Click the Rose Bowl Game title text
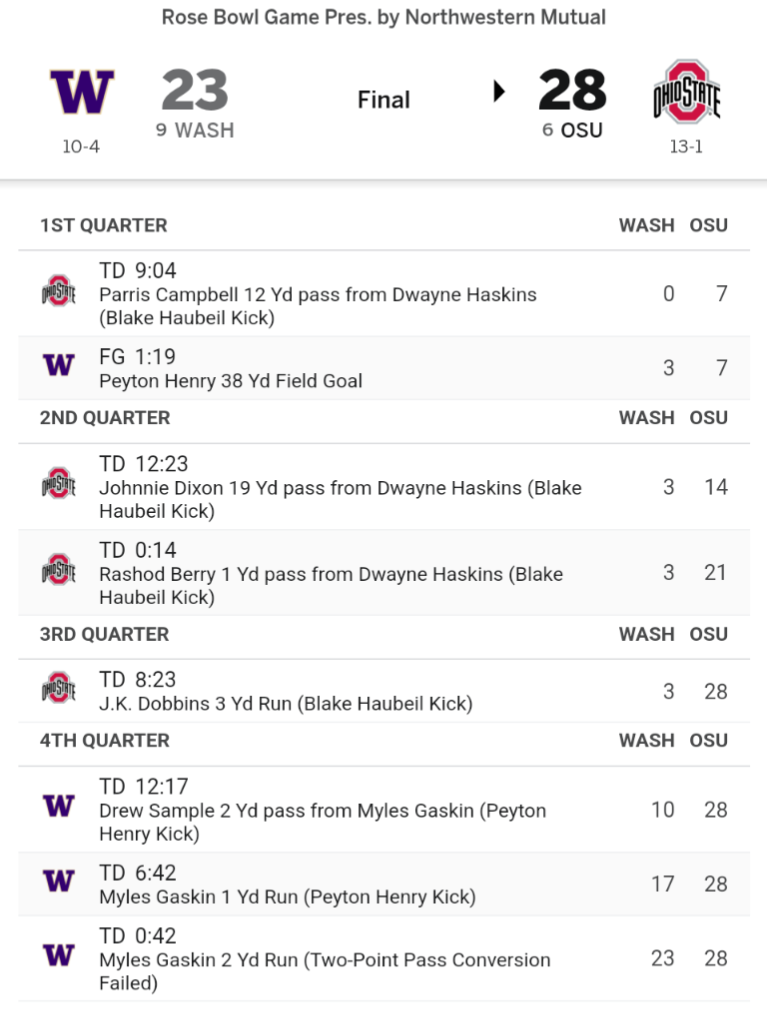The height and width of the screenshot is (1014, 767). tap(383, 18)
